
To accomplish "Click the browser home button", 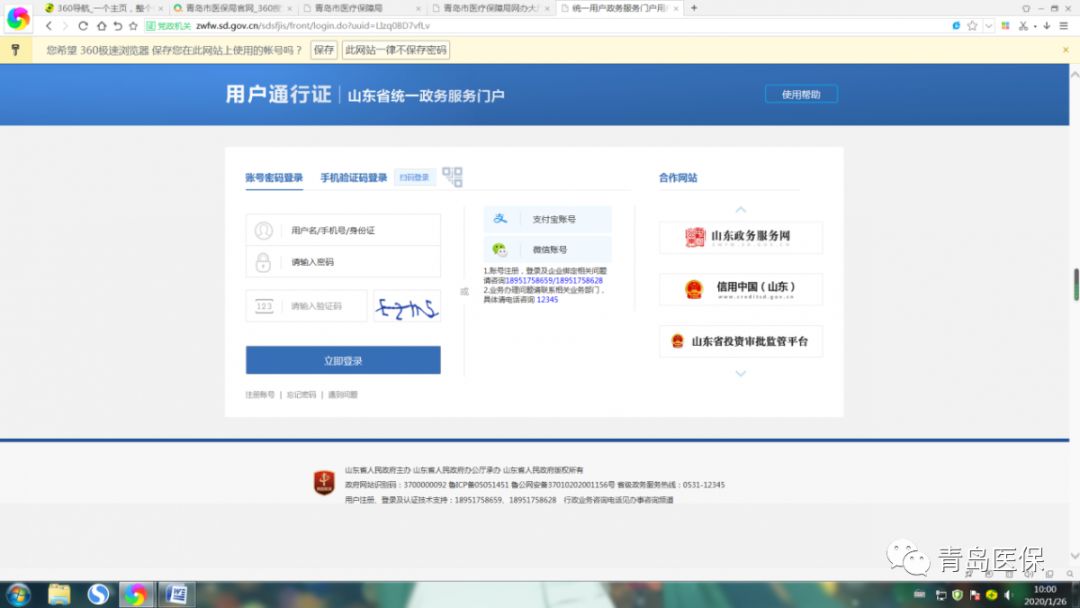I will pyautogui.click(x=102, y=26).
